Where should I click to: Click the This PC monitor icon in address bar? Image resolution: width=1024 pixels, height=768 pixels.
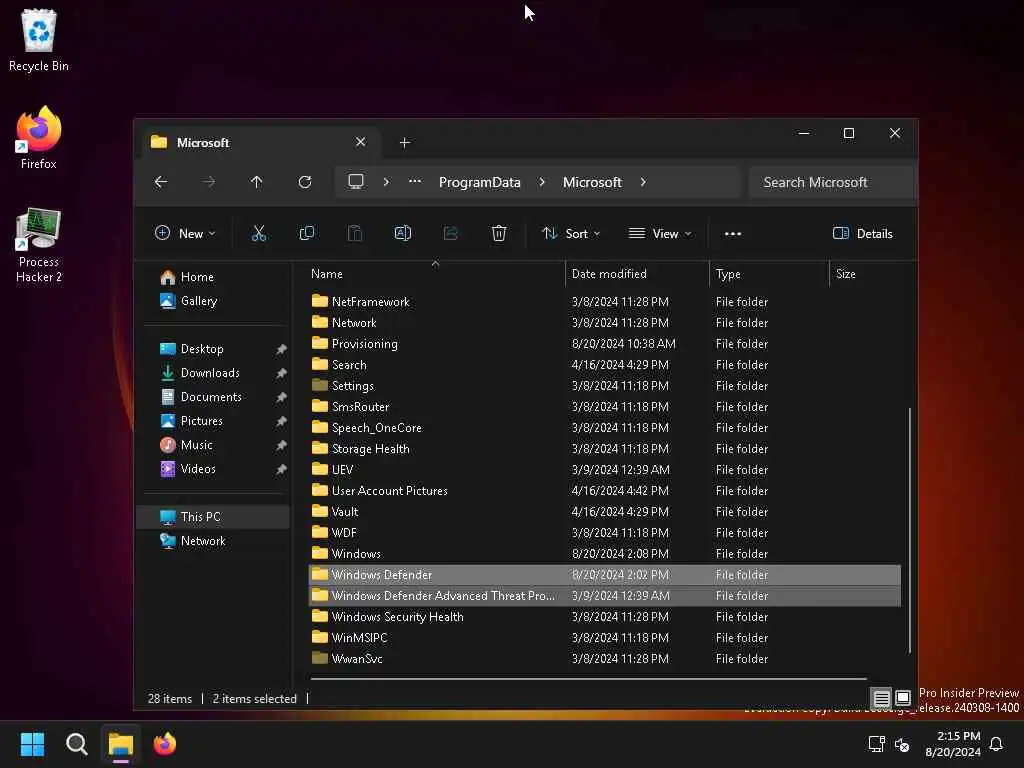pyautogui.click(x=356, y=182)
